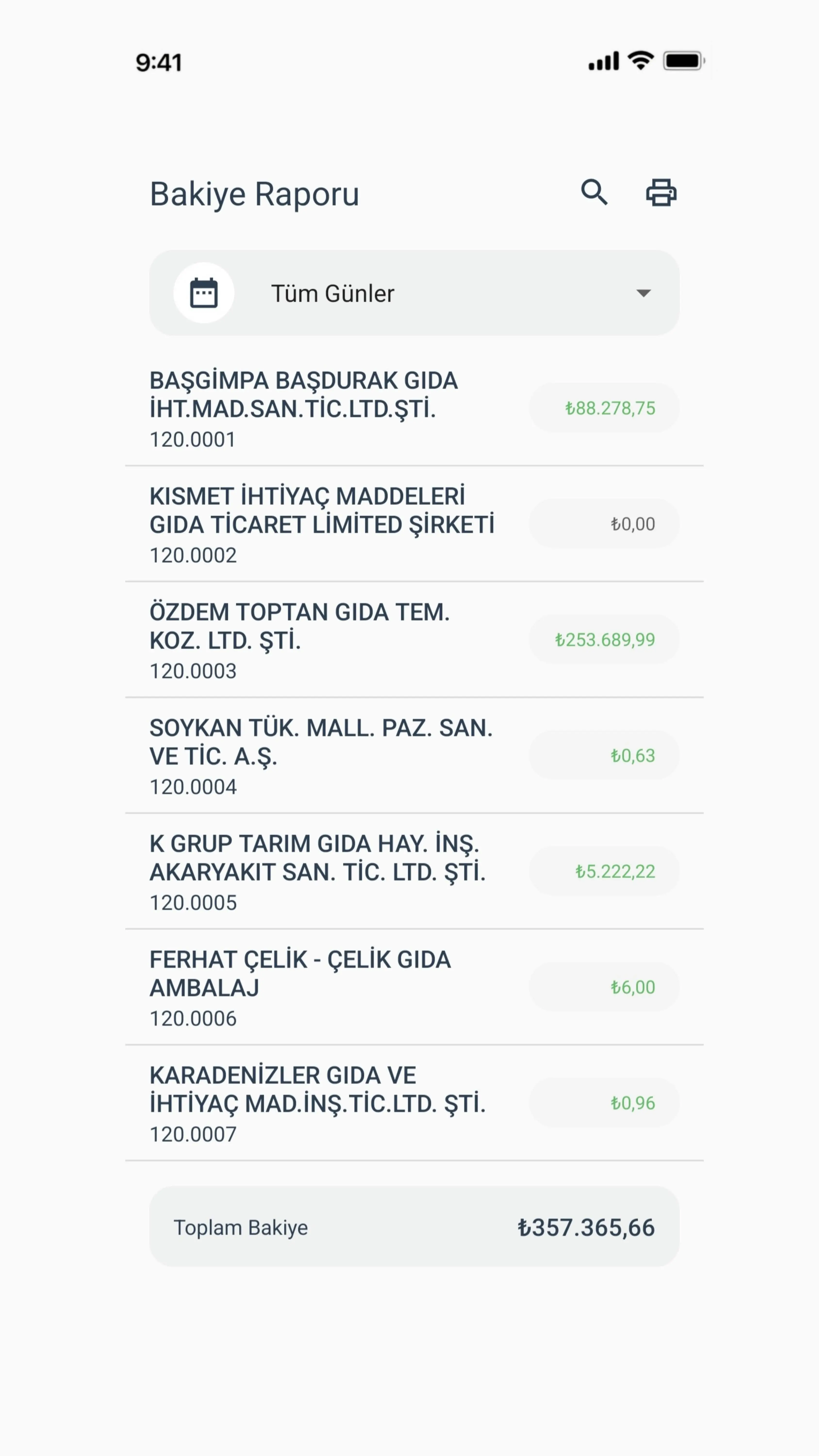Tap the ₺88.278,75 balance chip

604,408
